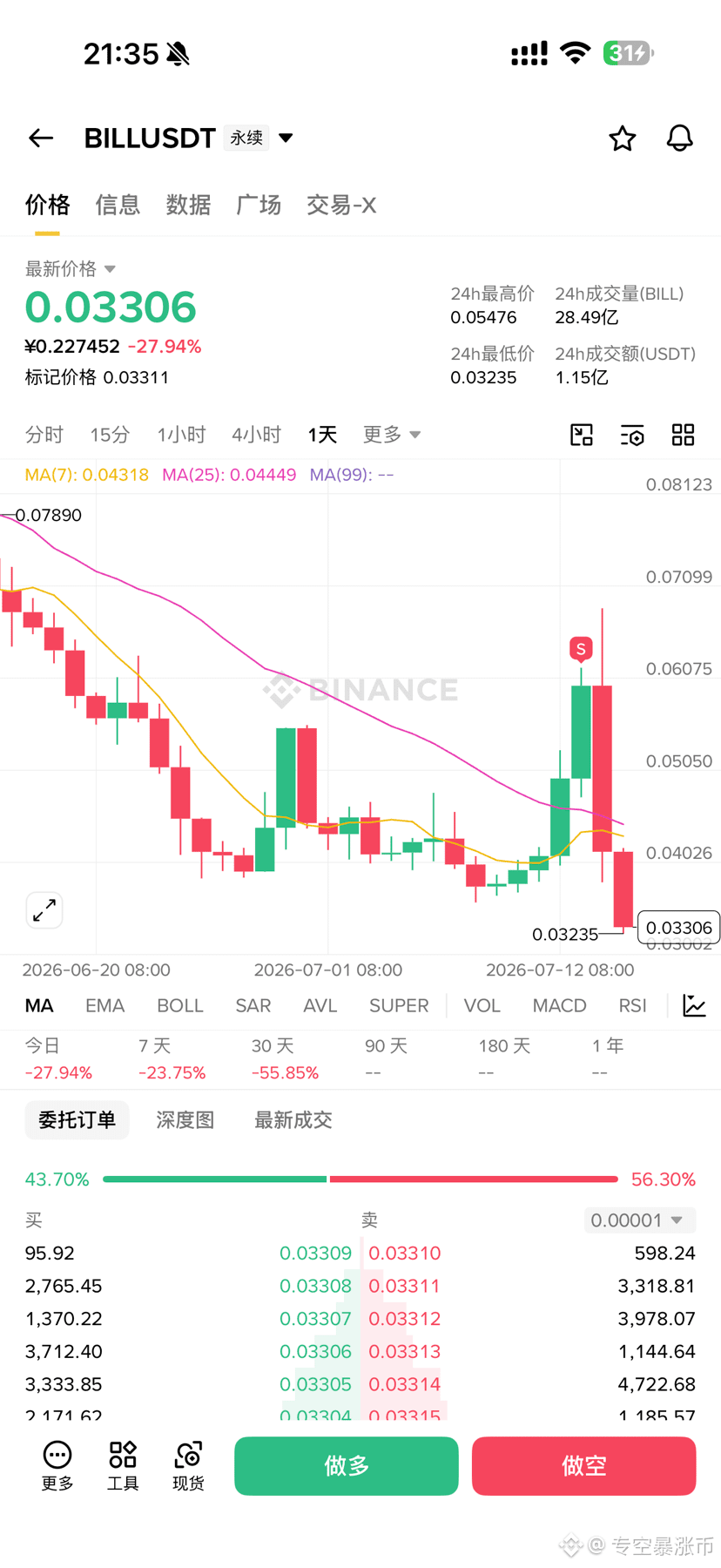Screen dimensions: 721x1568
Task: Open the 永续 contract type dropdown arrow
Action: (x=286, y=138)
